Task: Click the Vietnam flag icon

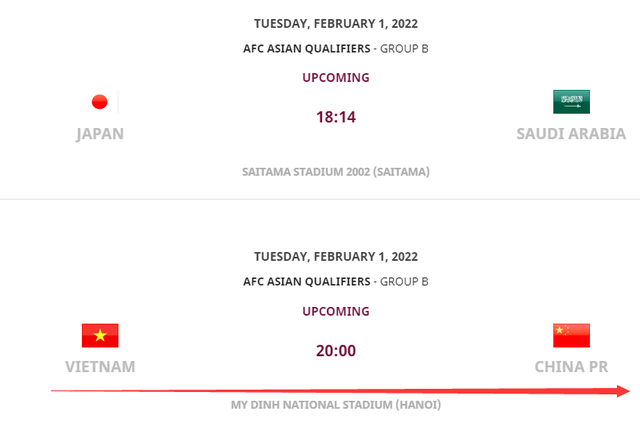Action: pos(100,335)
